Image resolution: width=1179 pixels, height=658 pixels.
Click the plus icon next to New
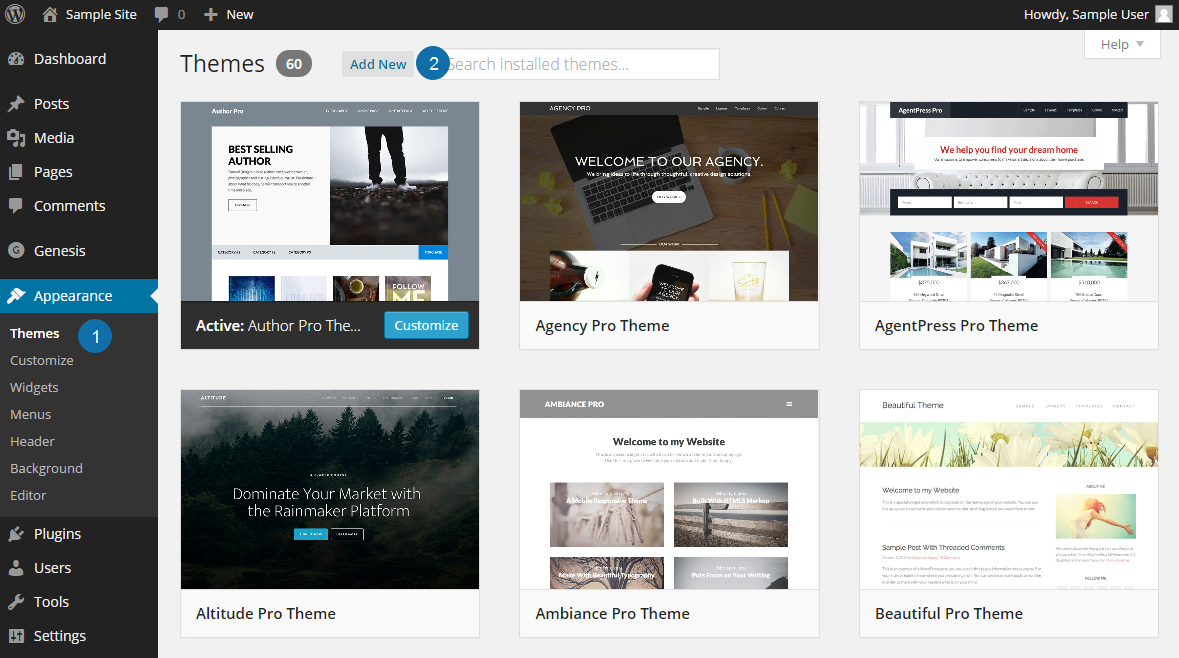211,14
